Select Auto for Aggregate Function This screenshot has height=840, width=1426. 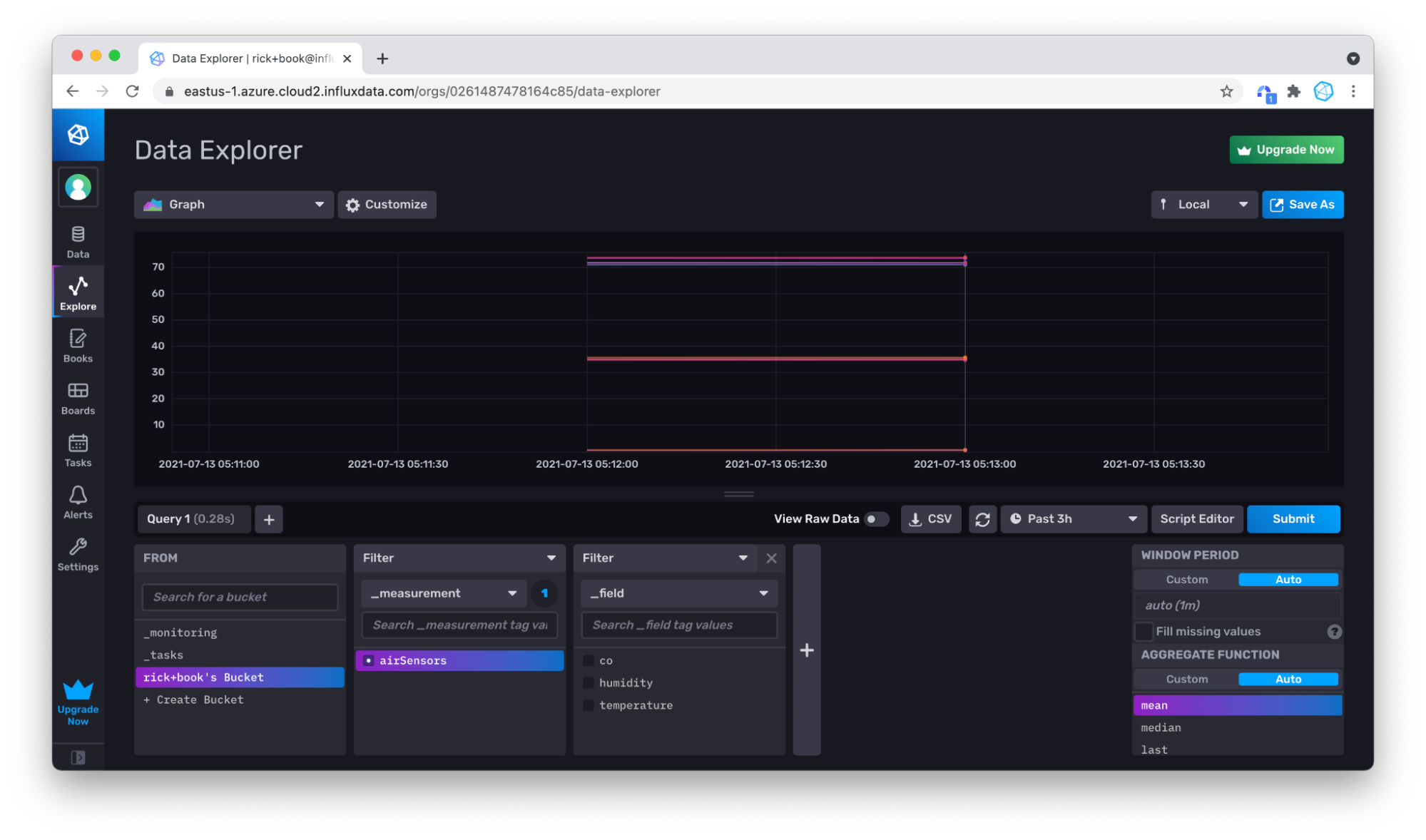coord(1288,679)
